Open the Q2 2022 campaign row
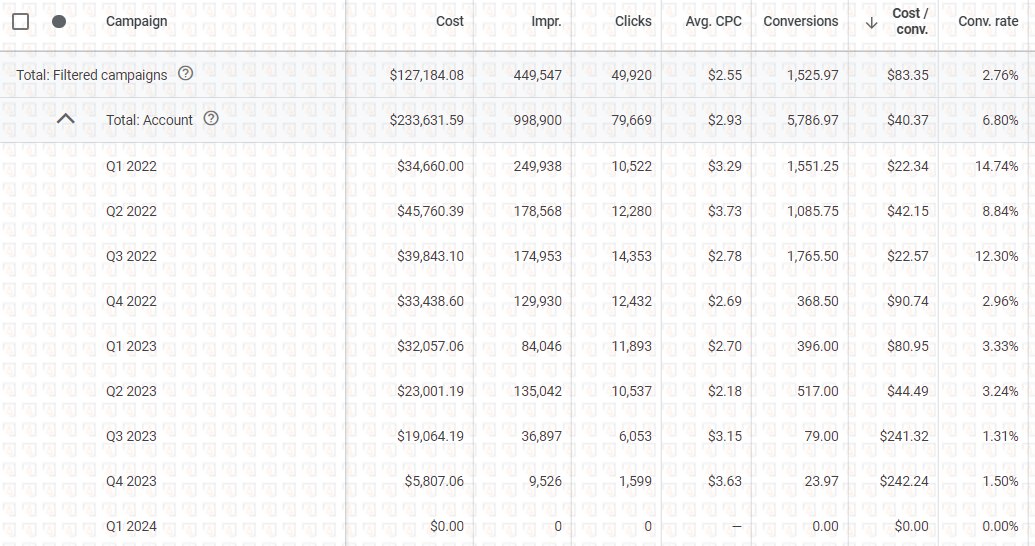Screen dimensions: 1035x546 (131, 211)
